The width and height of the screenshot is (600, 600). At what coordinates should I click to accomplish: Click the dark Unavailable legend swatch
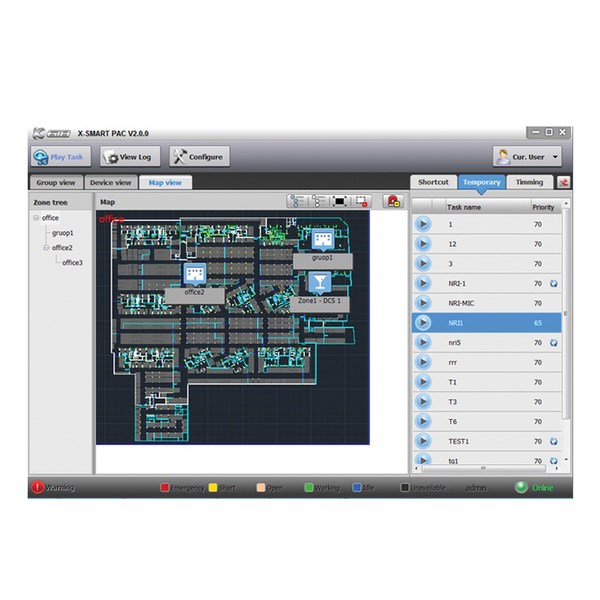[404, 488]
